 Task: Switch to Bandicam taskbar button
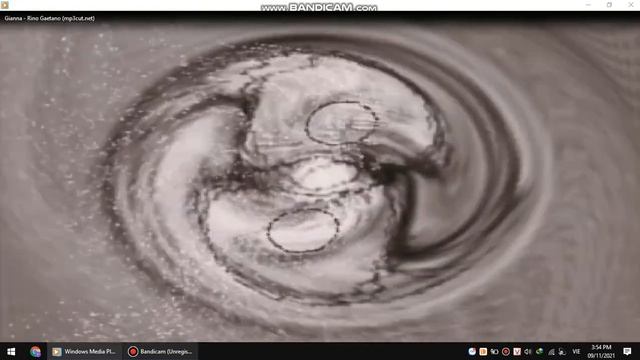160,351
